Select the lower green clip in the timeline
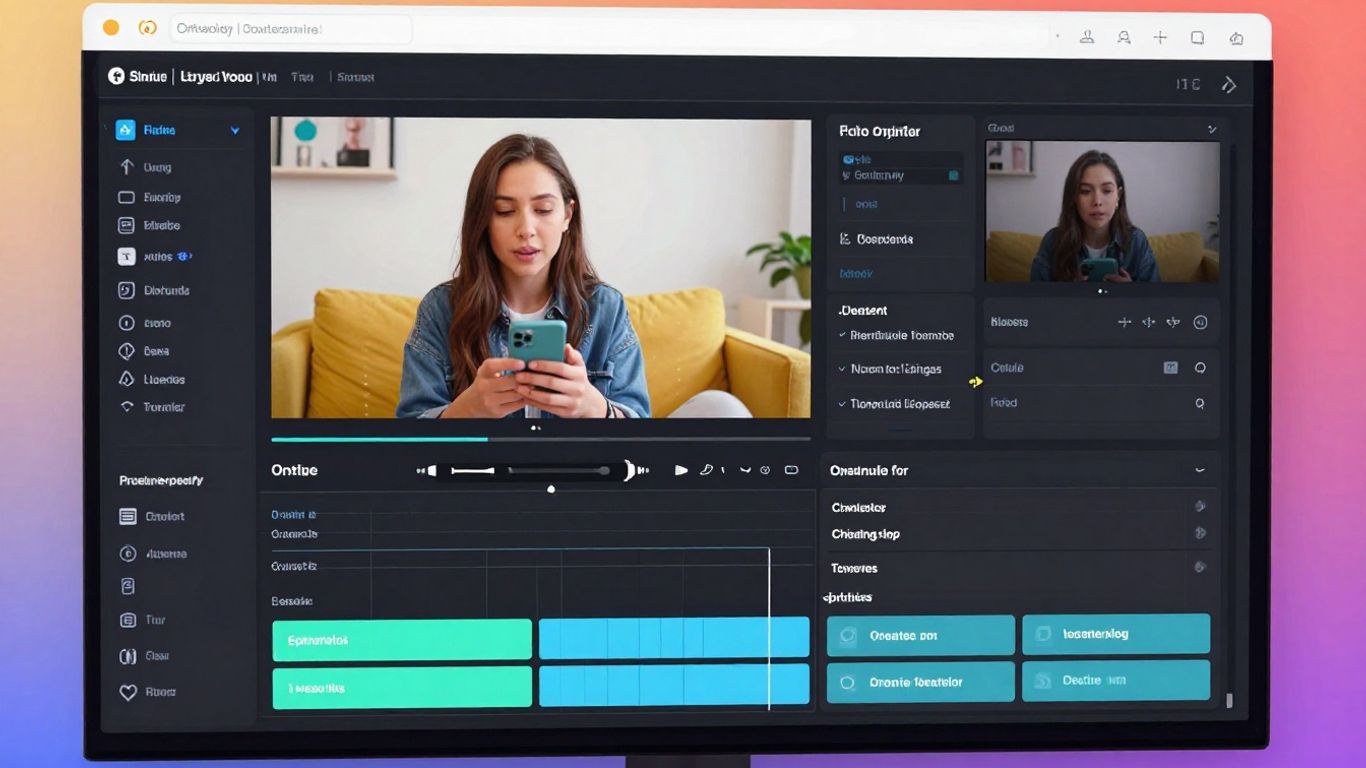Viewport: 1366px width, 768px height. 402,688
